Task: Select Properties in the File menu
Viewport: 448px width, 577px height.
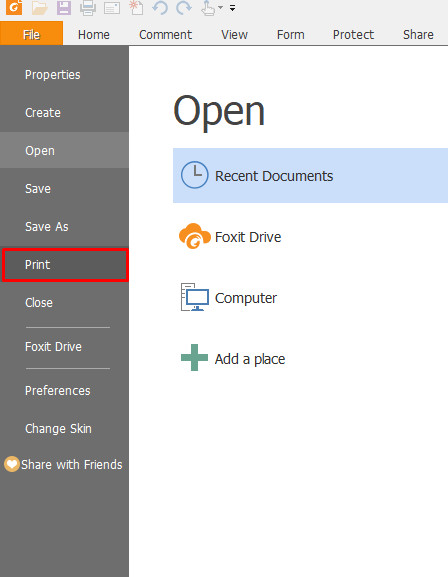Action: [x=64, y=75]
